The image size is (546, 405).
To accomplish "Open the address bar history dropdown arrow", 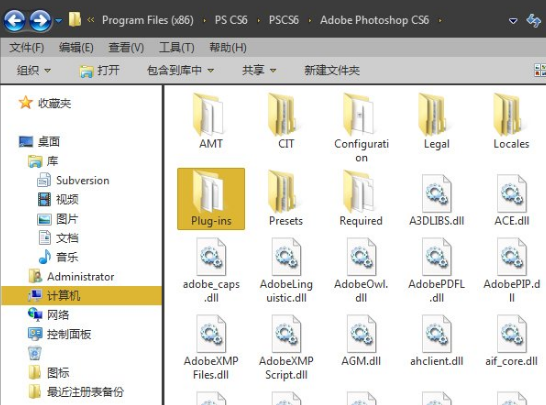I will tap(513, 21).
